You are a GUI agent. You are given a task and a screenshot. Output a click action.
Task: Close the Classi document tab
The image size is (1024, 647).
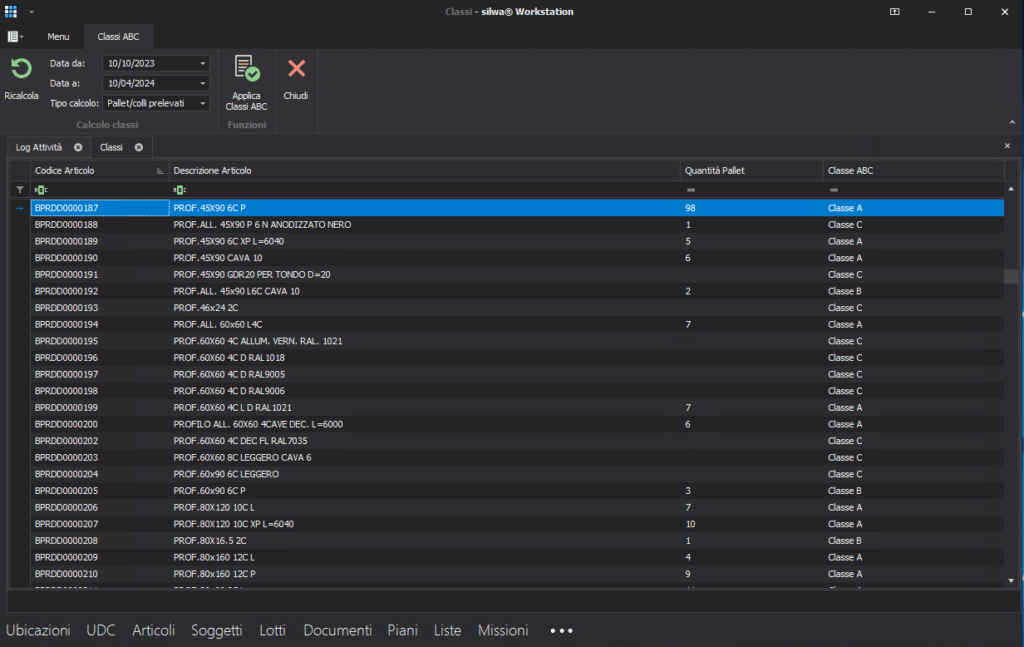(x=139, y=147)
